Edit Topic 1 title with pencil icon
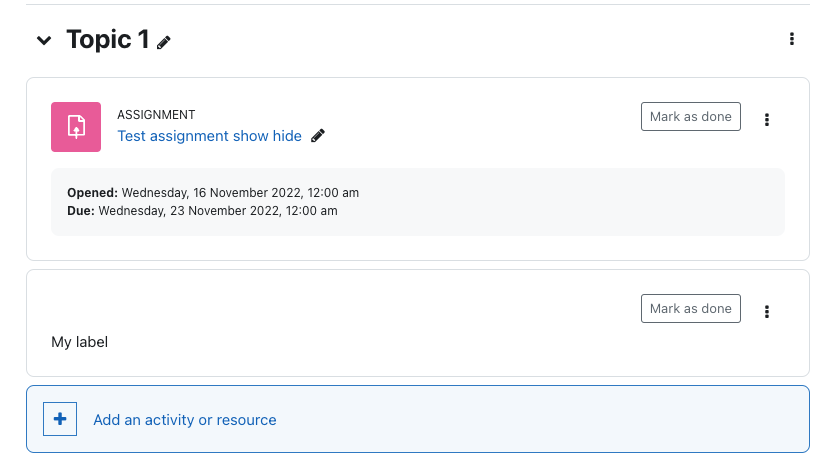840x467 pixels. tap(163, 43)
